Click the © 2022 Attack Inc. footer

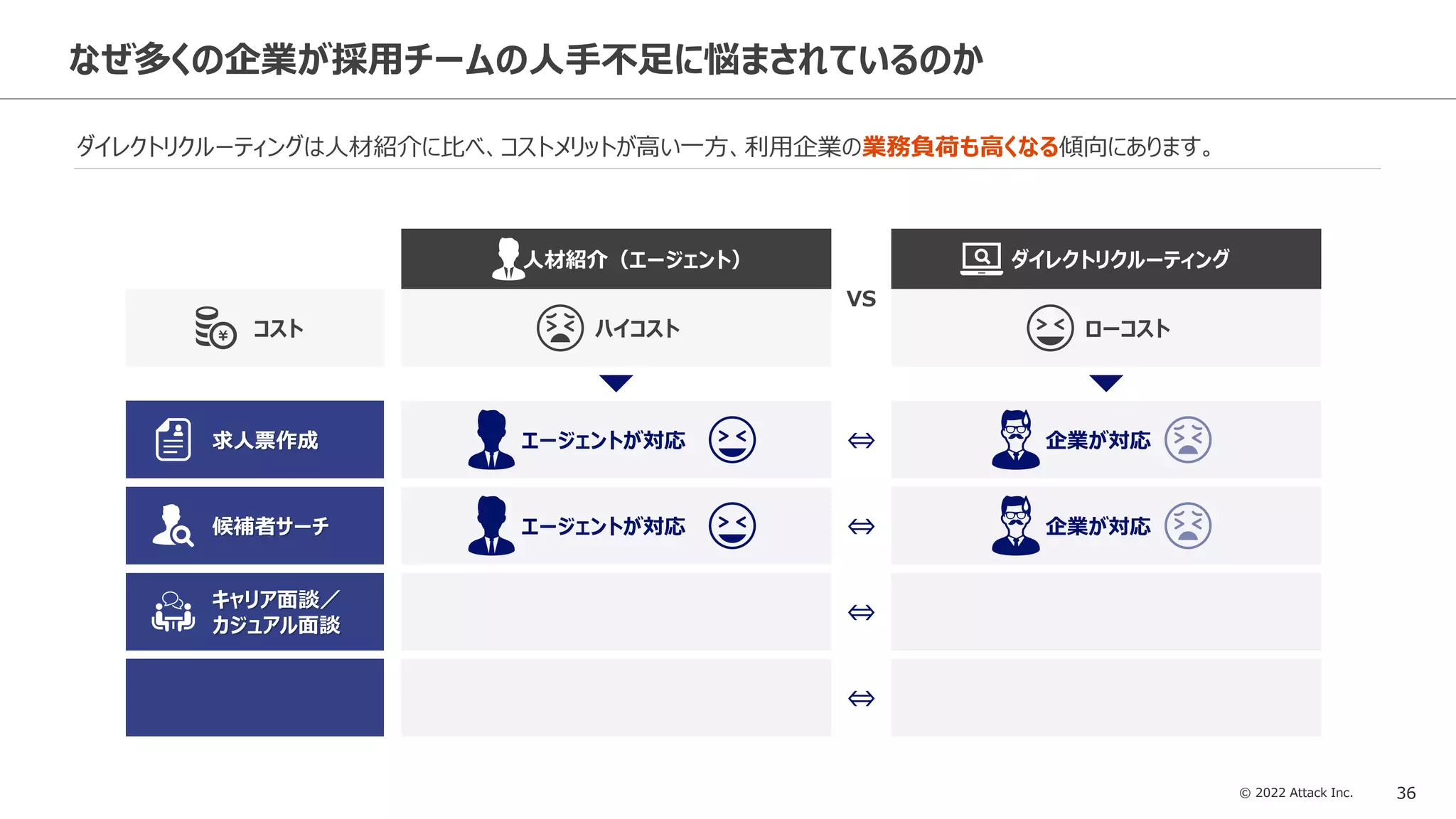pos(1296,793)
